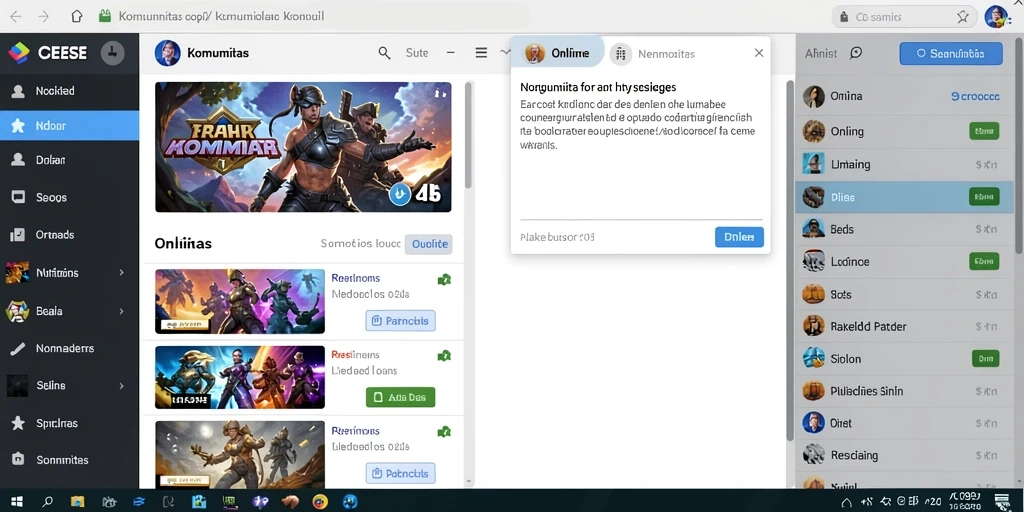Expand the Seliina sidebar chevron

click(x=121, y=386)
